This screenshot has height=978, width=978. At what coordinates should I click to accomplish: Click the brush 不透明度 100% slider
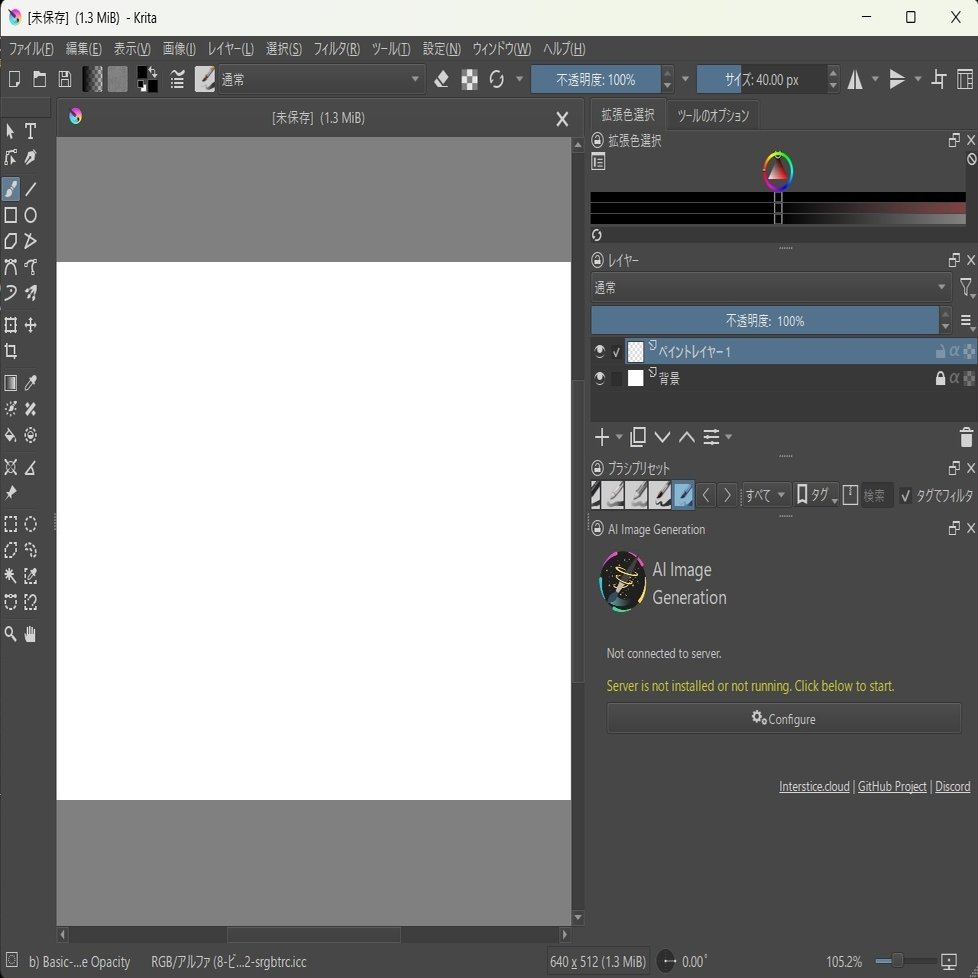pos(596,79)
